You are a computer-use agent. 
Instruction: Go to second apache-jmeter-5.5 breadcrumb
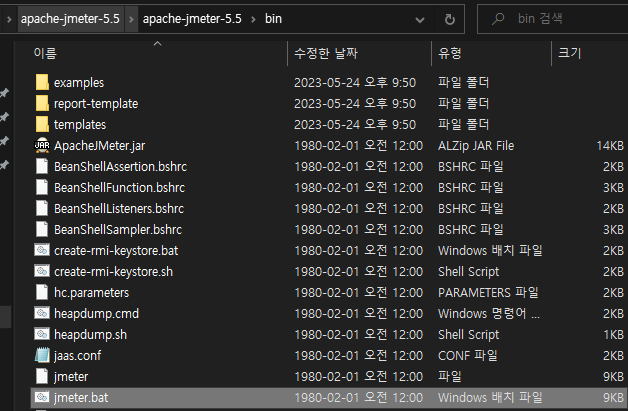click(192, 19)
